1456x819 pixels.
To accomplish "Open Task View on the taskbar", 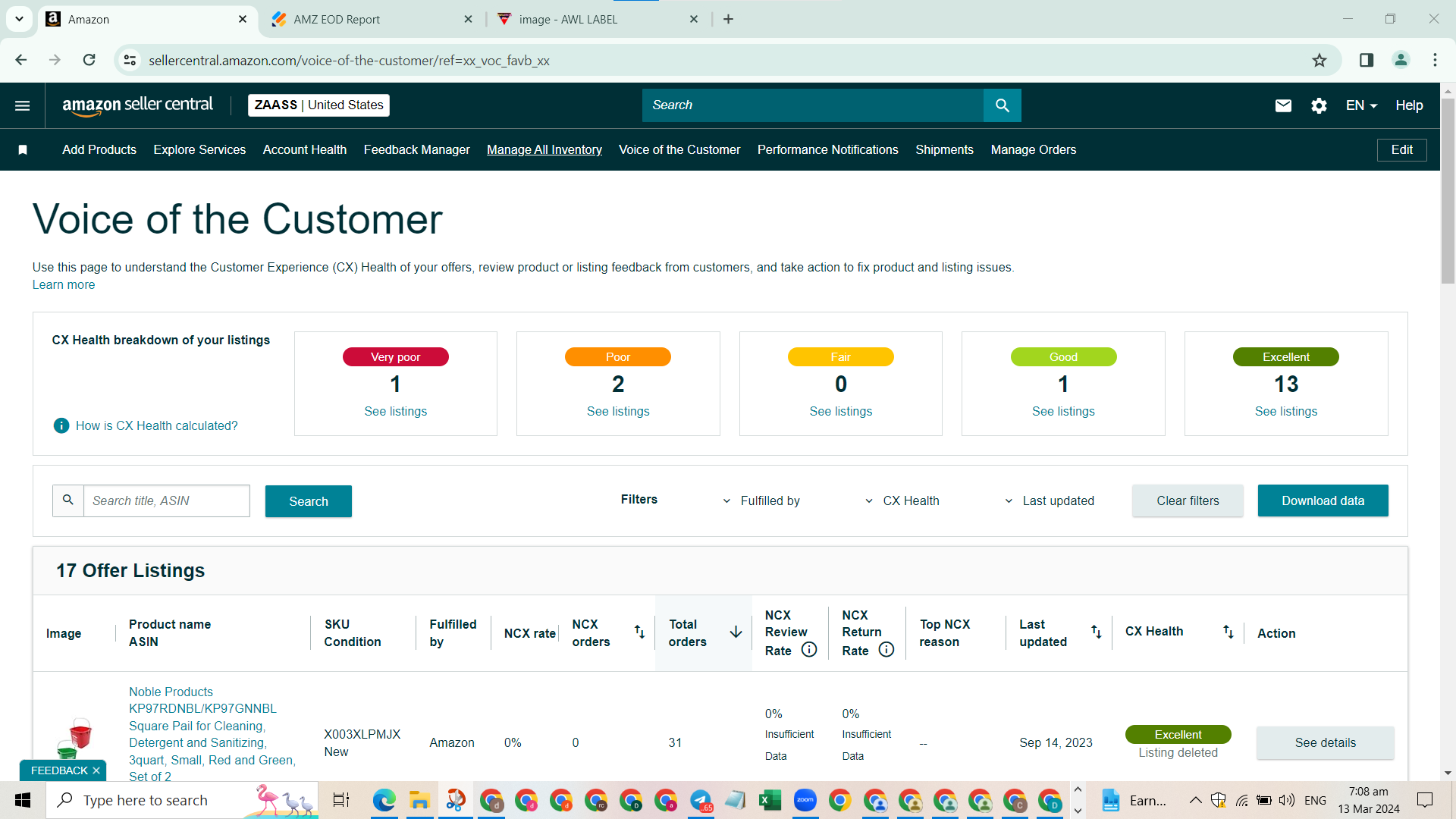I will [341, 800].
